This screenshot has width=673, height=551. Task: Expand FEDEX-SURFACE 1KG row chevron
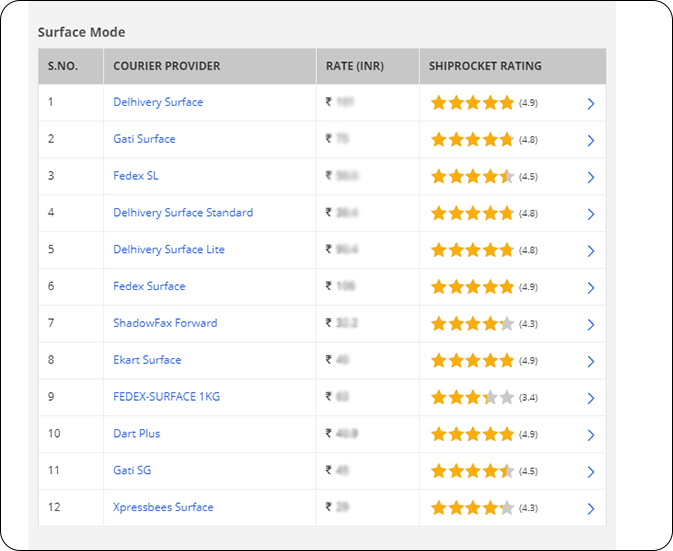[591, 399]
